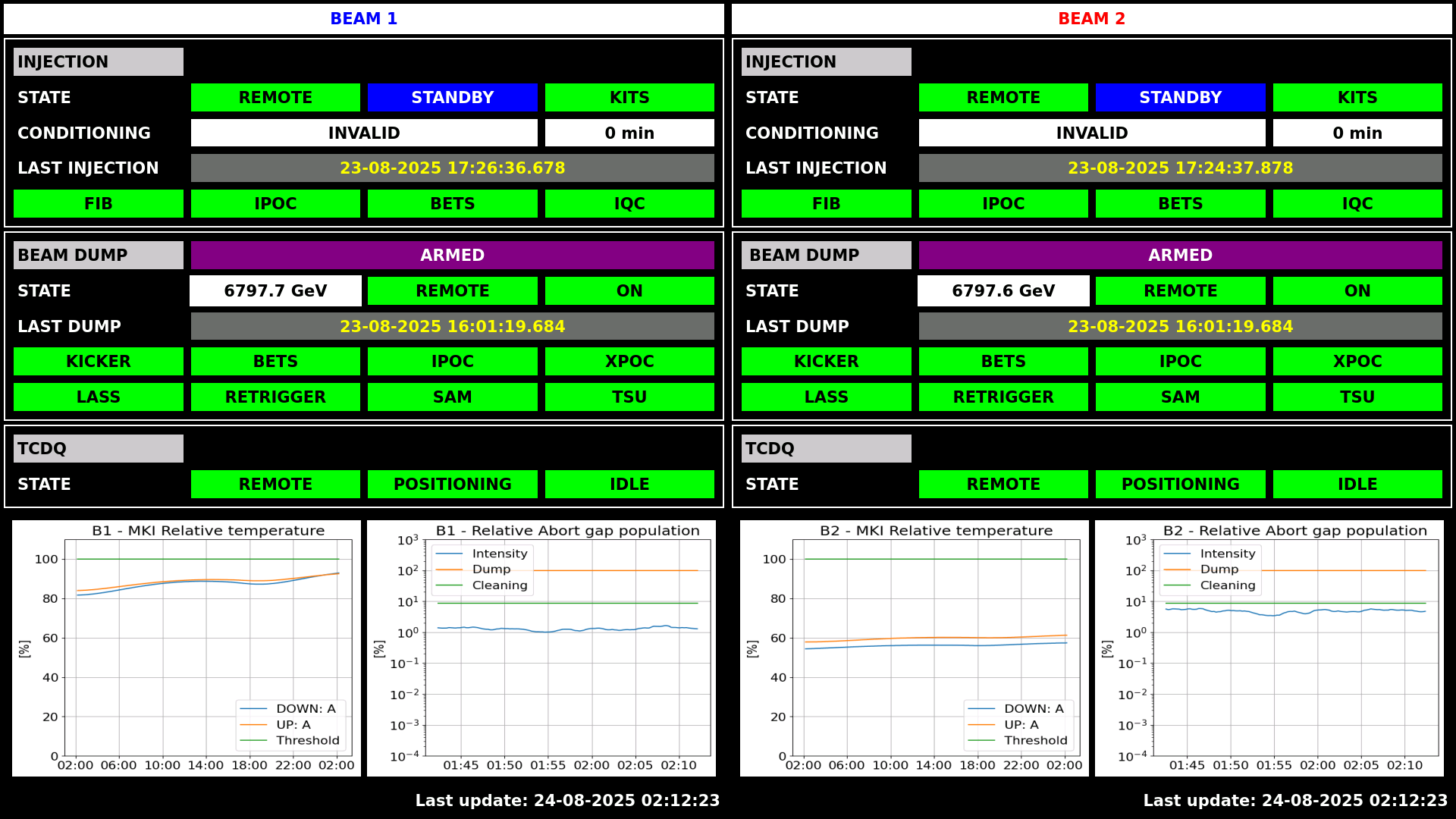
Task: Click Beam 1 injection STANDBY status
Action: [x=452, y=97]
